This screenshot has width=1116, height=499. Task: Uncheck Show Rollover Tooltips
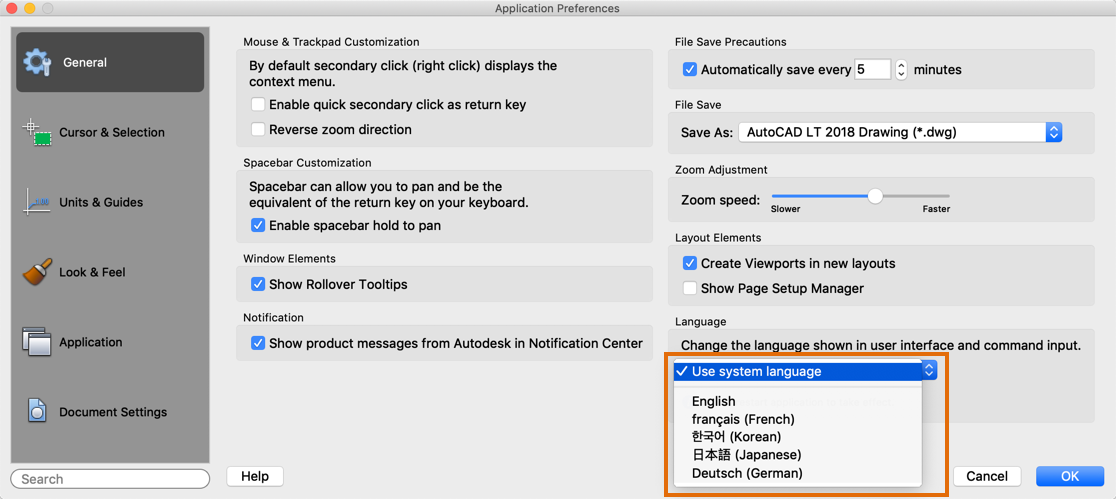(x=258, y=285)
